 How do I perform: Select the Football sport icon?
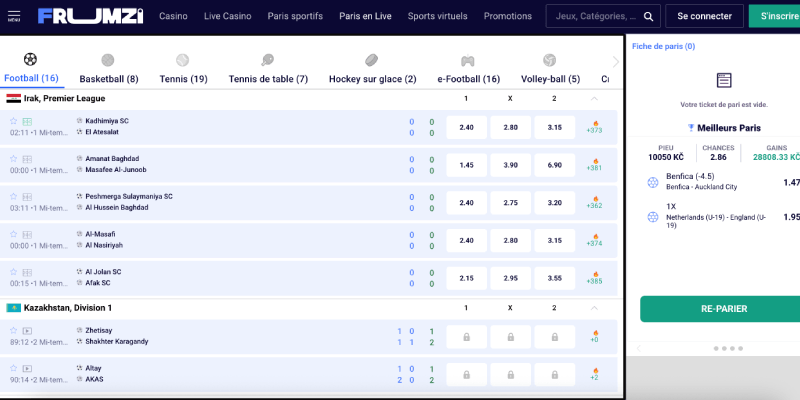(x=30, y=59)
